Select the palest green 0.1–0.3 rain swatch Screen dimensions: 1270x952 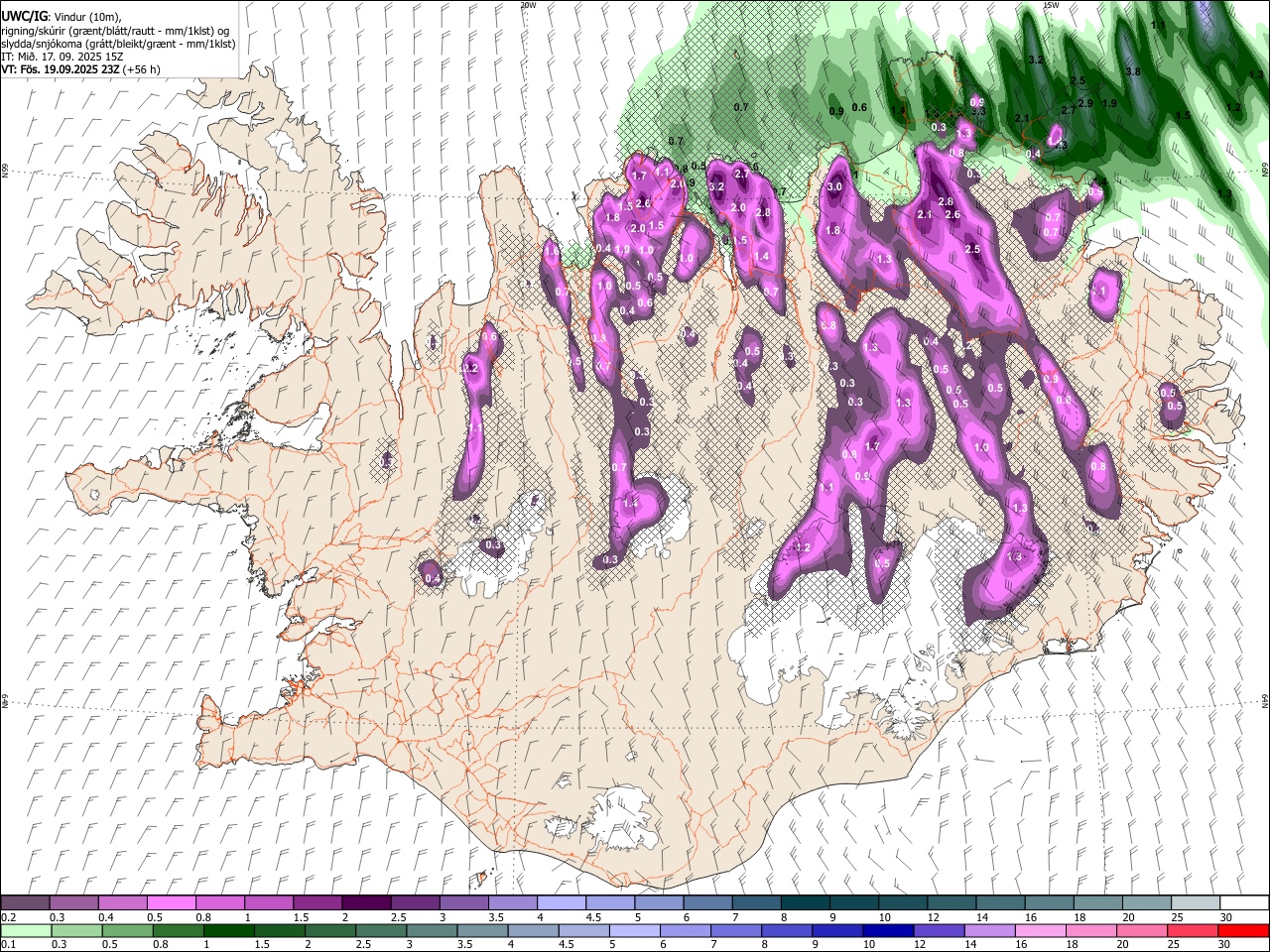(26, 930)
